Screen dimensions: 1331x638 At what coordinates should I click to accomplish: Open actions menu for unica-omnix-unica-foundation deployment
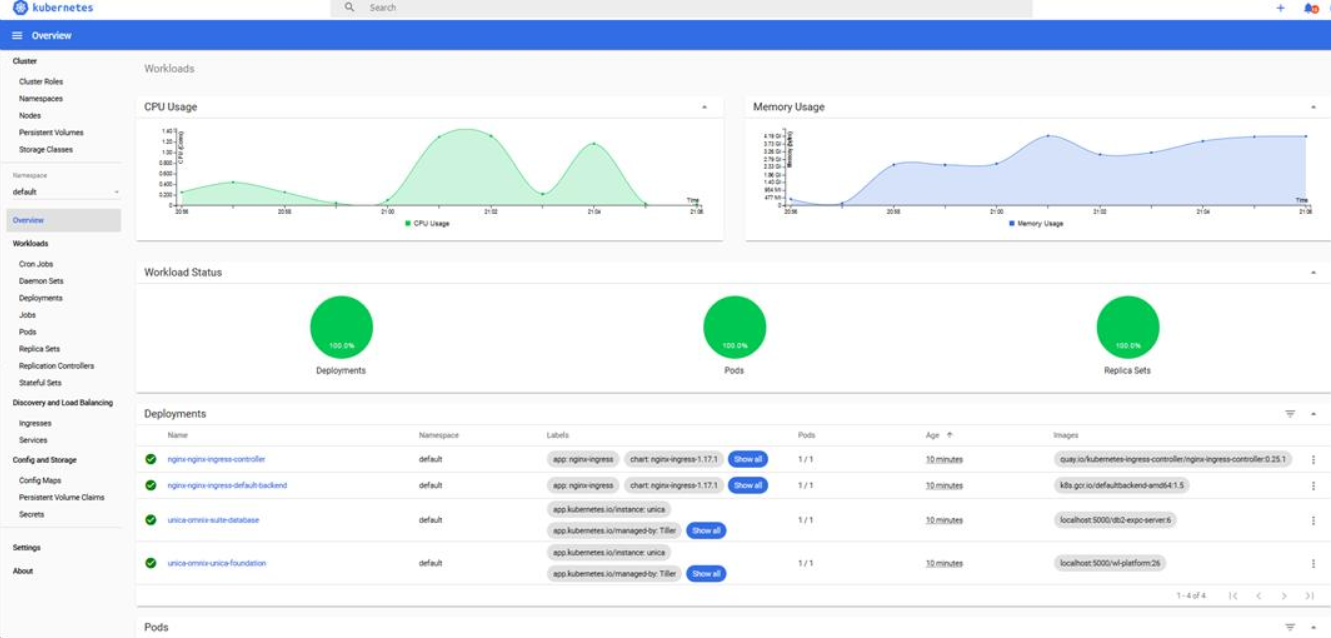1313,563
